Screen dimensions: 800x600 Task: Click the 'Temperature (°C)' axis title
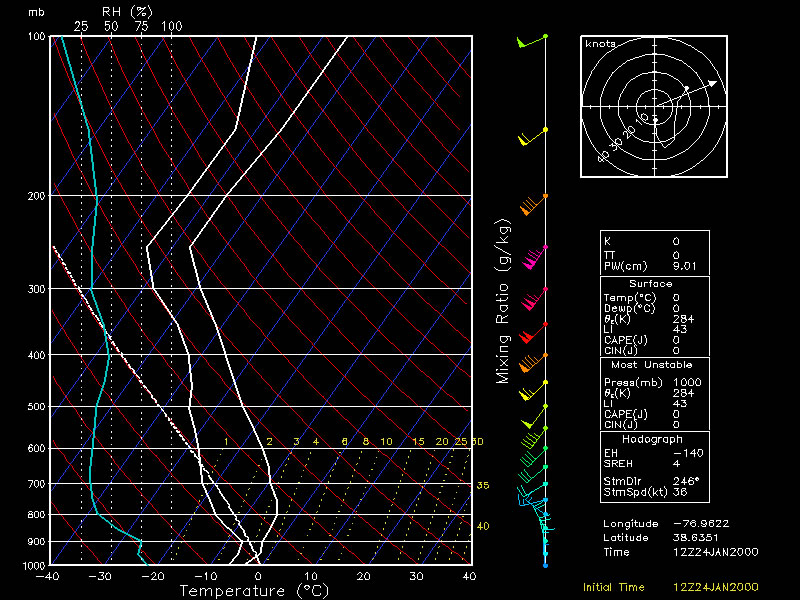click(254, 591)
